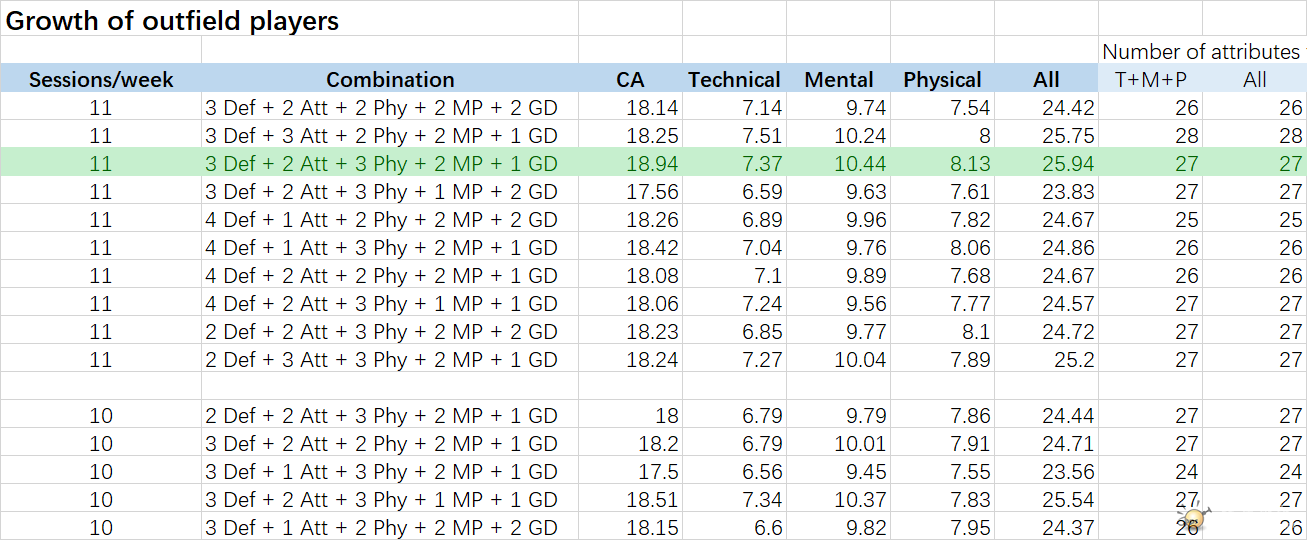The image size is (1307, 540).
Task: Select the 'Technical' column header
Action: click(734, 80)
